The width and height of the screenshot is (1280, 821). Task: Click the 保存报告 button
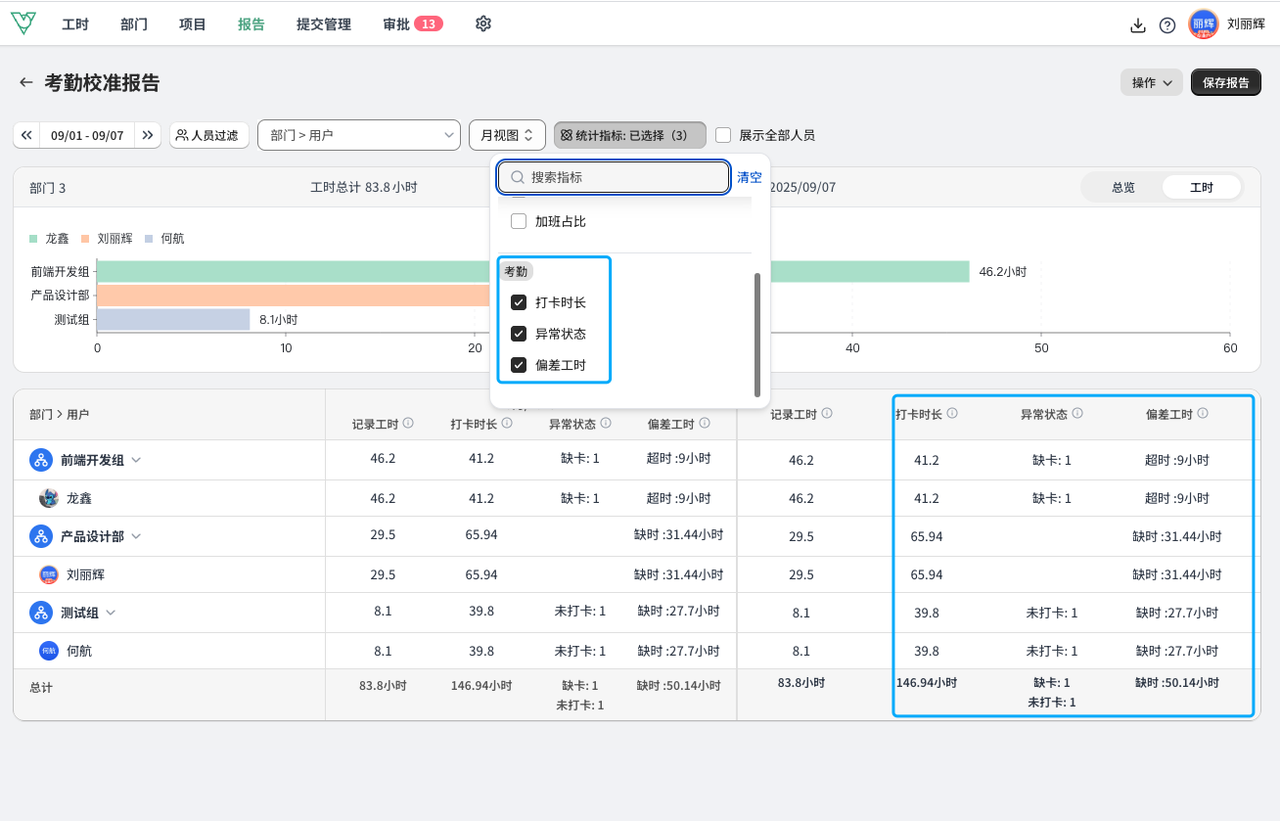click(1225, 83)
